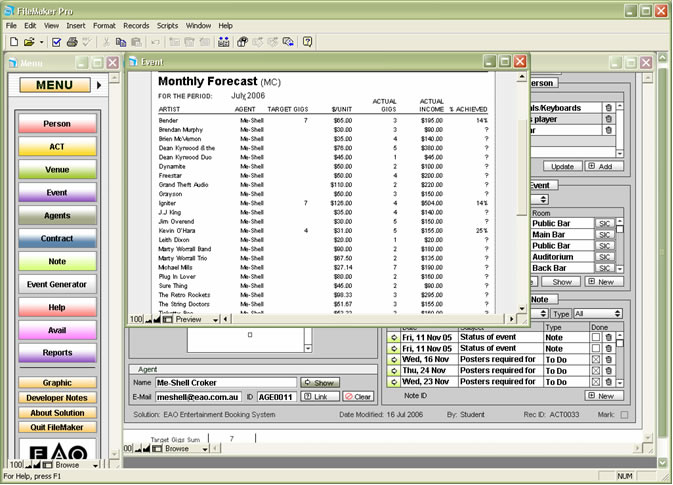Open the Records menu
The height and width of the screenshot is (485, 673).
tap(136, 26)
